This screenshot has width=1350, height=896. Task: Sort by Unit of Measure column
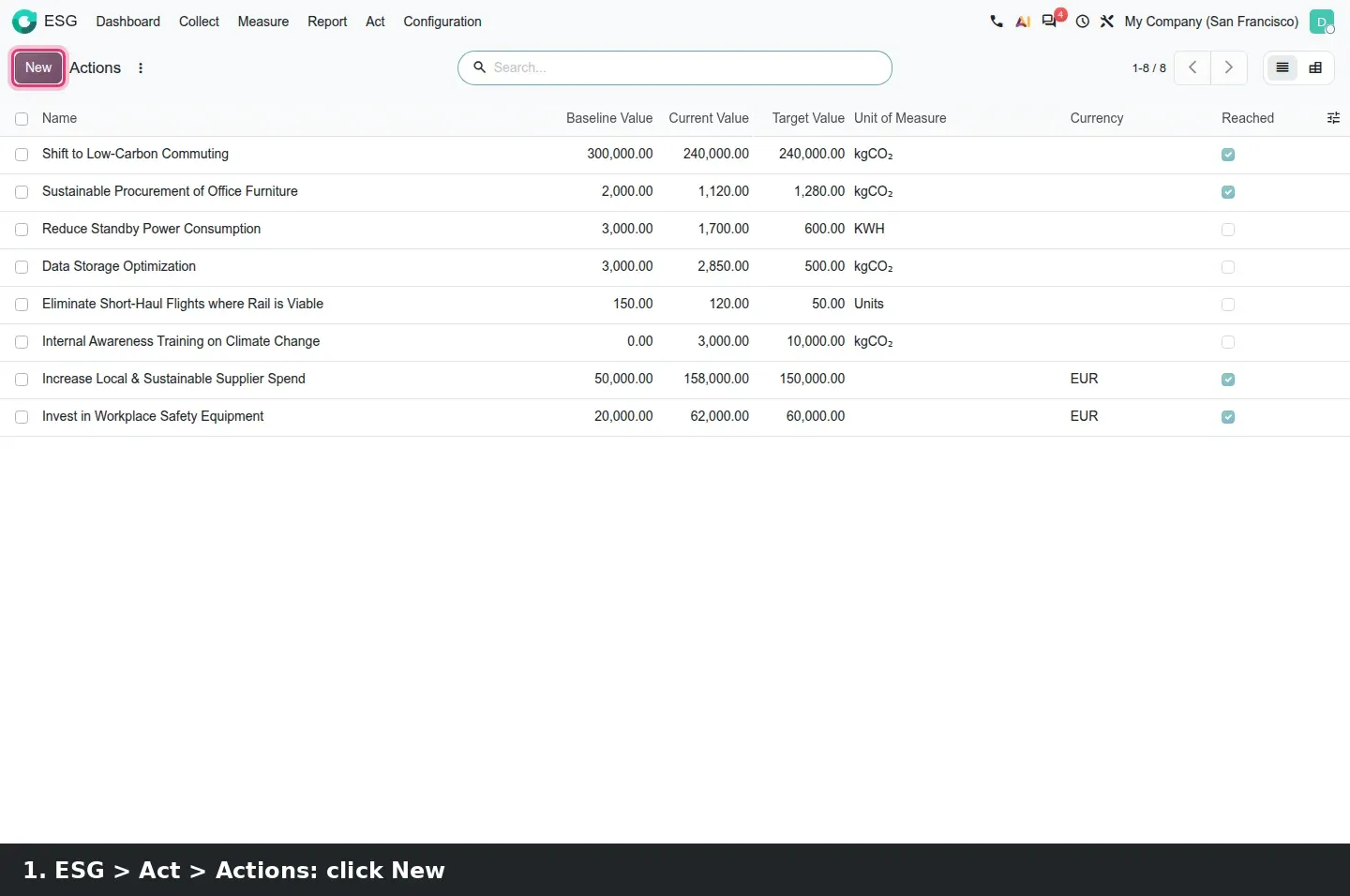(900, 118)
